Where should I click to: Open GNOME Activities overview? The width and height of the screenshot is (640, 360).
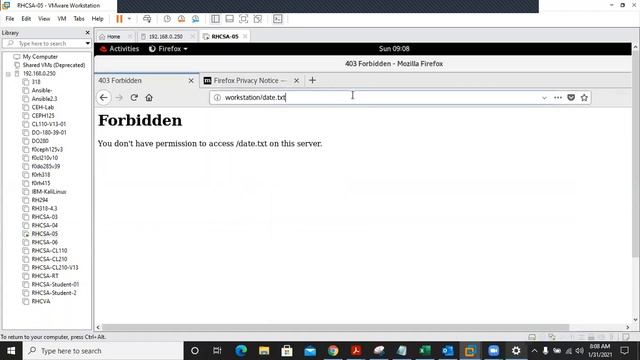(120, 49)
